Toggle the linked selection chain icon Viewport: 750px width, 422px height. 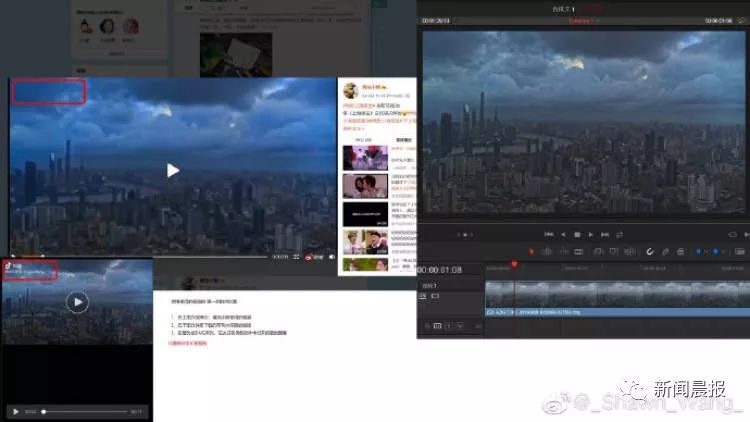(x=665, y=252)
